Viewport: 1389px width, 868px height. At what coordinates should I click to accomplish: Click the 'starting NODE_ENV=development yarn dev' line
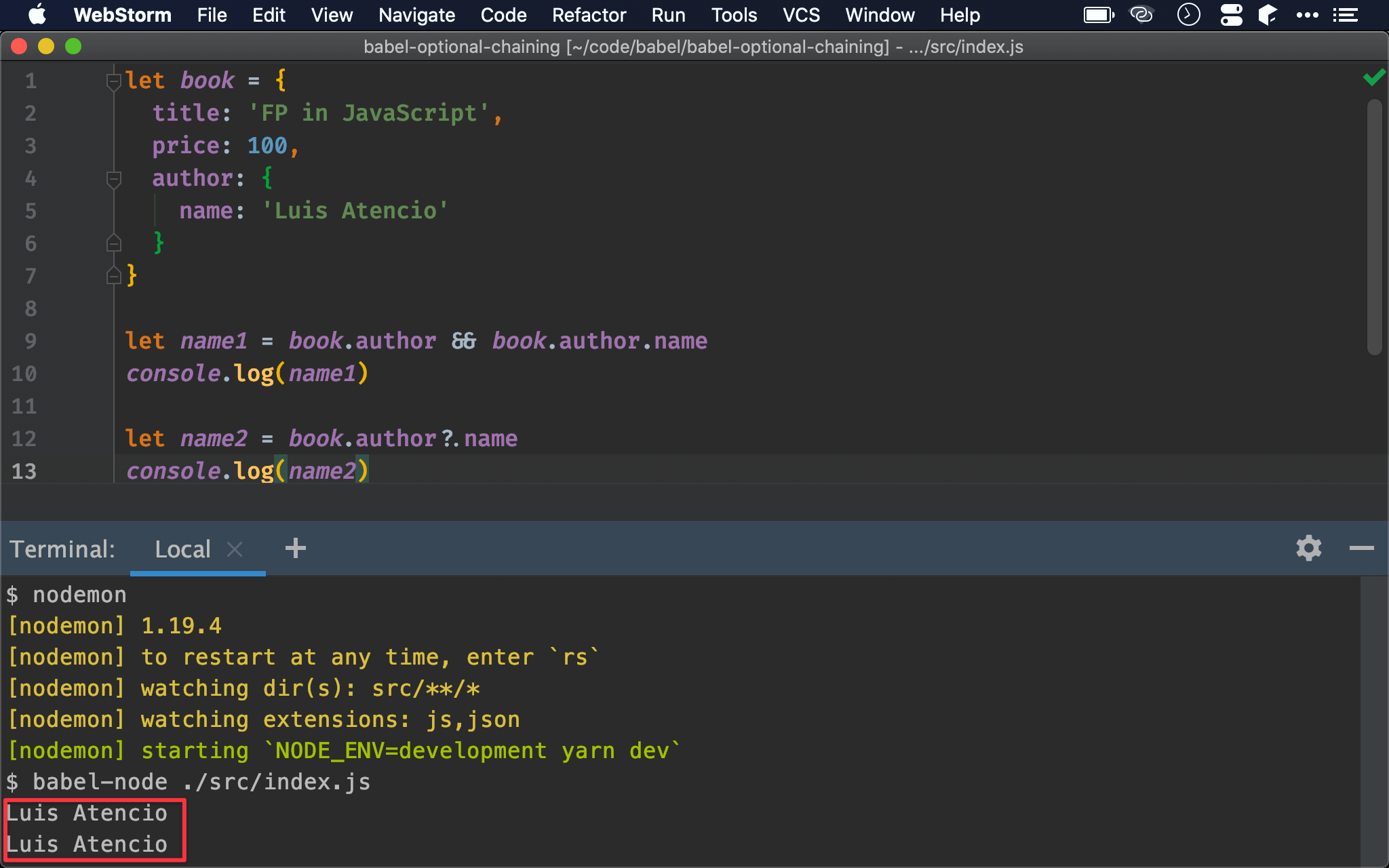click(343, 751)
